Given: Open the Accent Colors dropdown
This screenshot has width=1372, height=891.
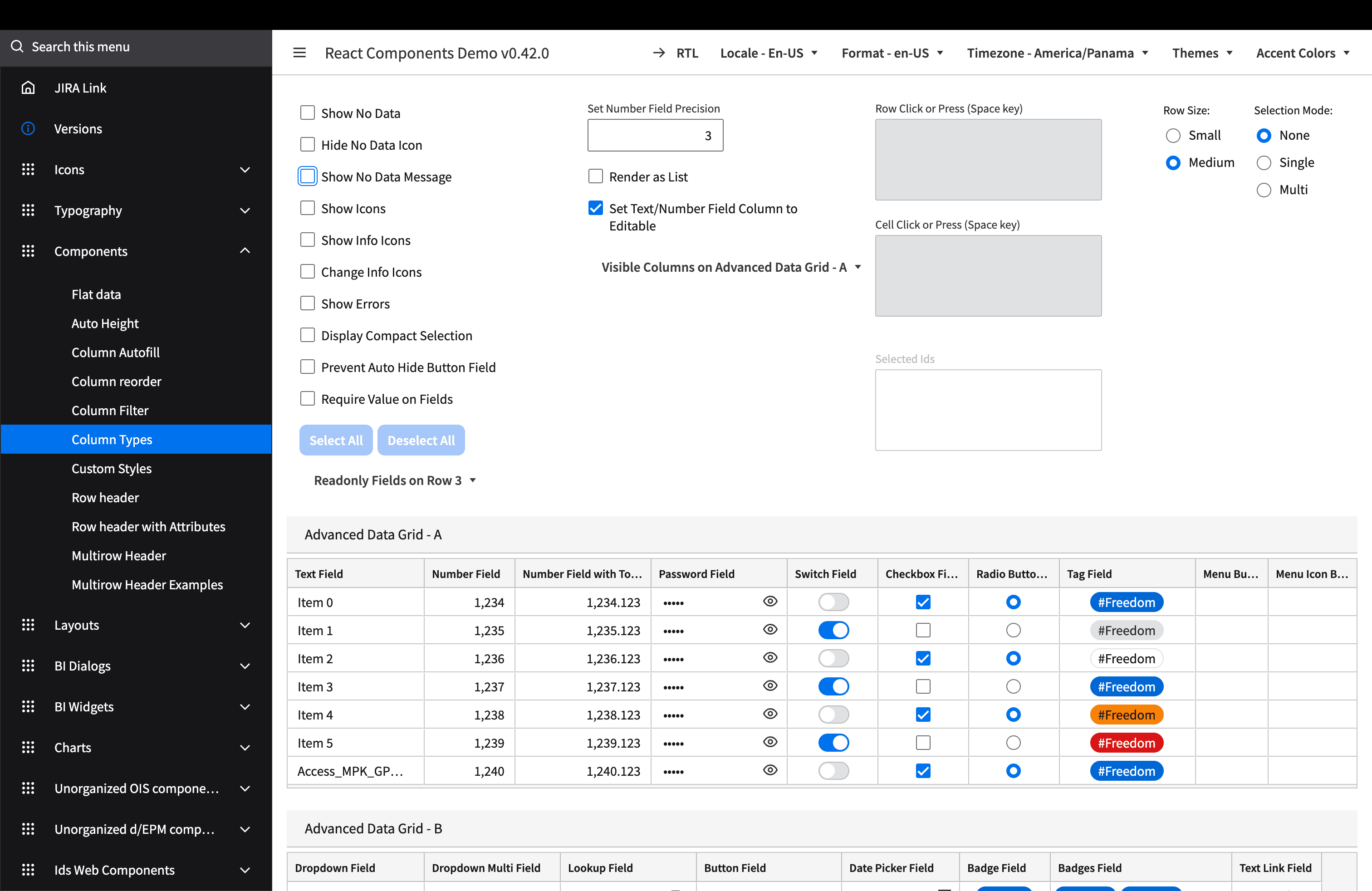Looking at the screenshot, I should pyautogui.click(x=1303, y=53).
